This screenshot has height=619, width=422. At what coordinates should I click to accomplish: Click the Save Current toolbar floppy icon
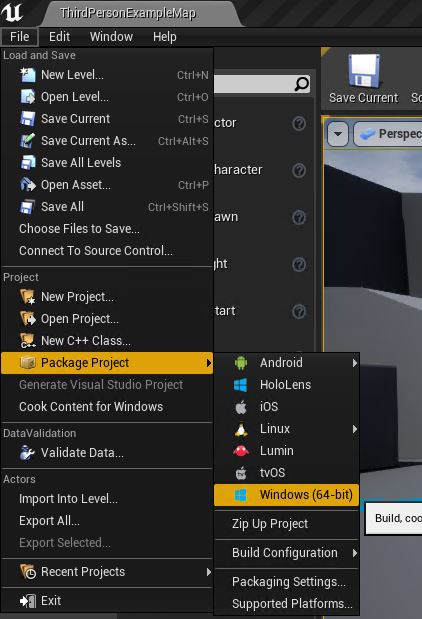[364, 71]
